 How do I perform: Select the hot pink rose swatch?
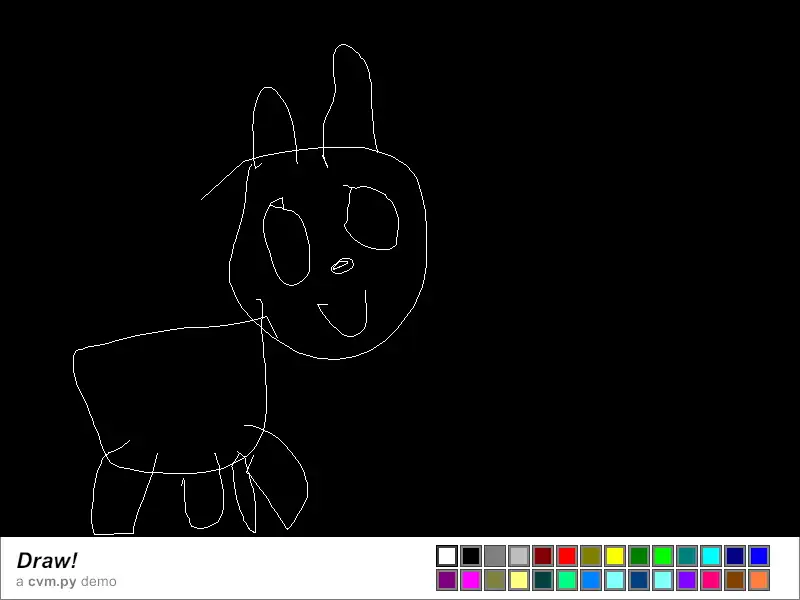pos(711,580)
